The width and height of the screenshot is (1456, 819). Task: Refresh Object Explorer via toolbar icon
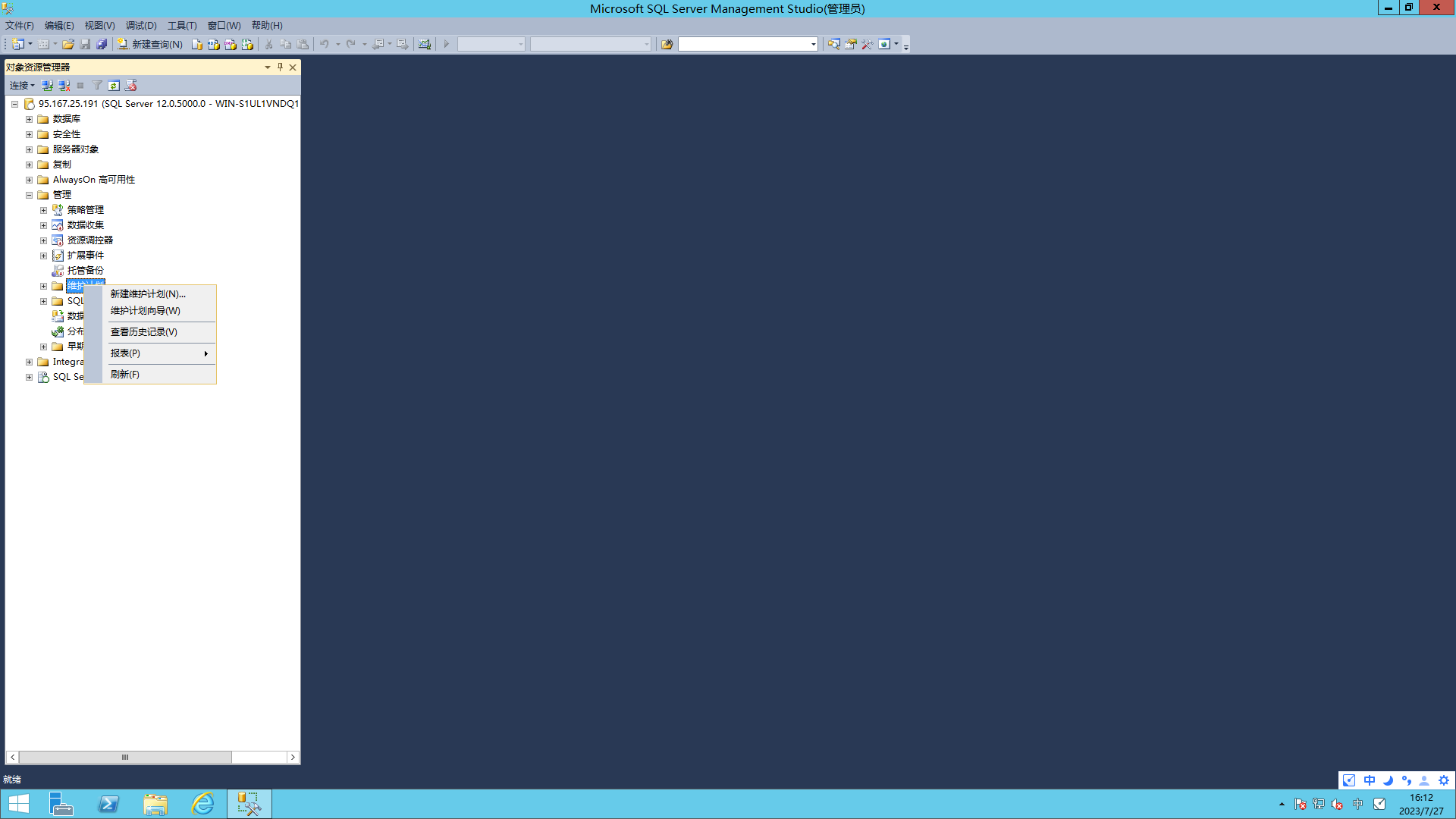[x=114, y=86]
